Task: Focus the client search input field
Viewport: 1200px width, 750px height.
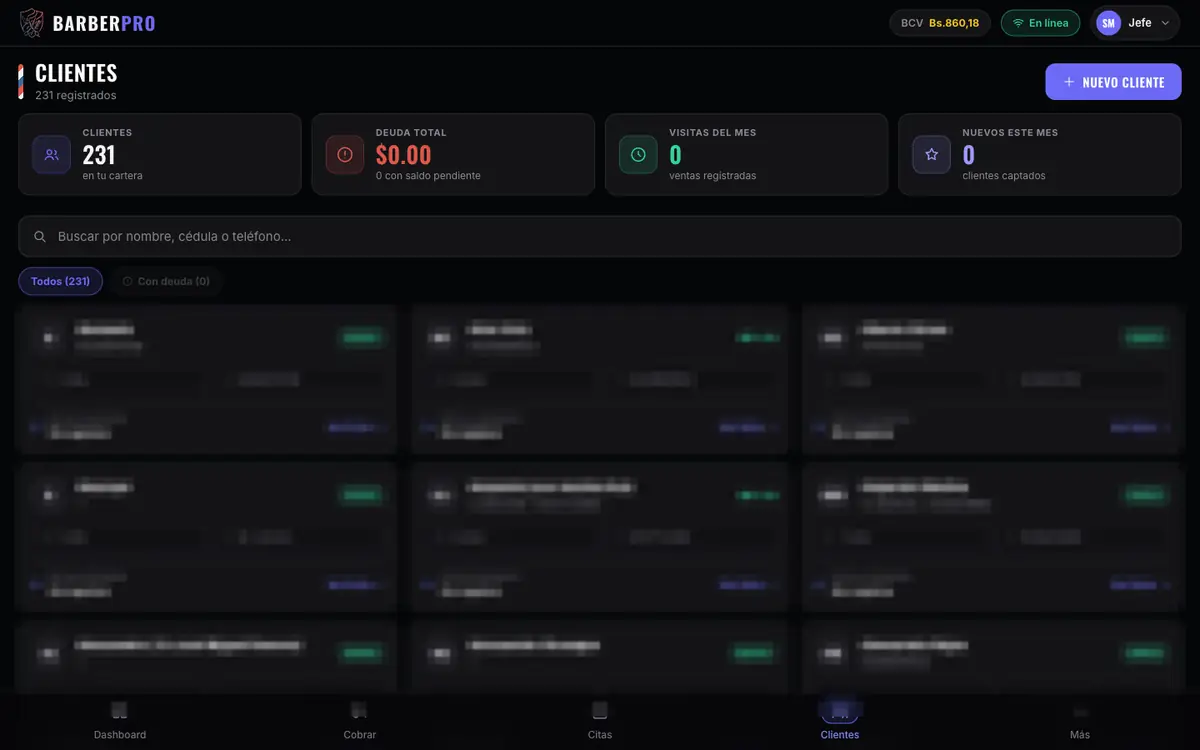Action: pyautogui.click(x=600, y=237)
